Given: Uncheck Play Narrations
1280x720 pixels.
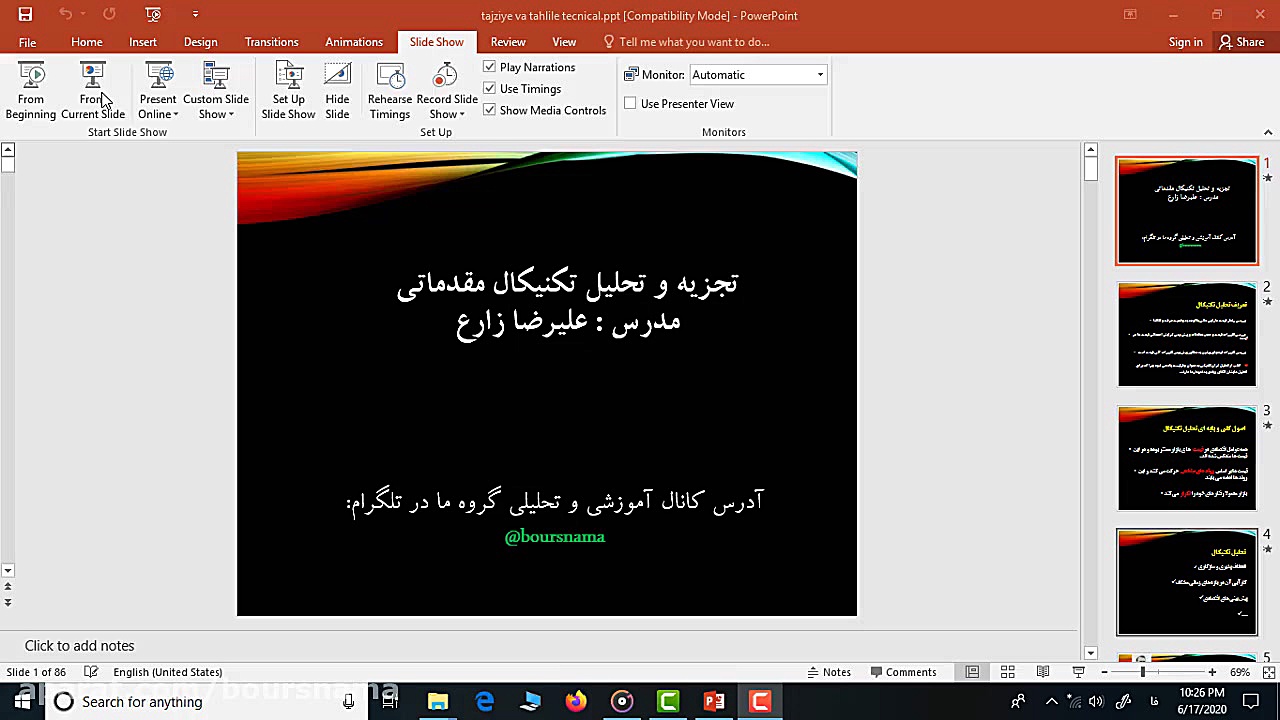Looking at the screenshot, I should coord(490,67).
